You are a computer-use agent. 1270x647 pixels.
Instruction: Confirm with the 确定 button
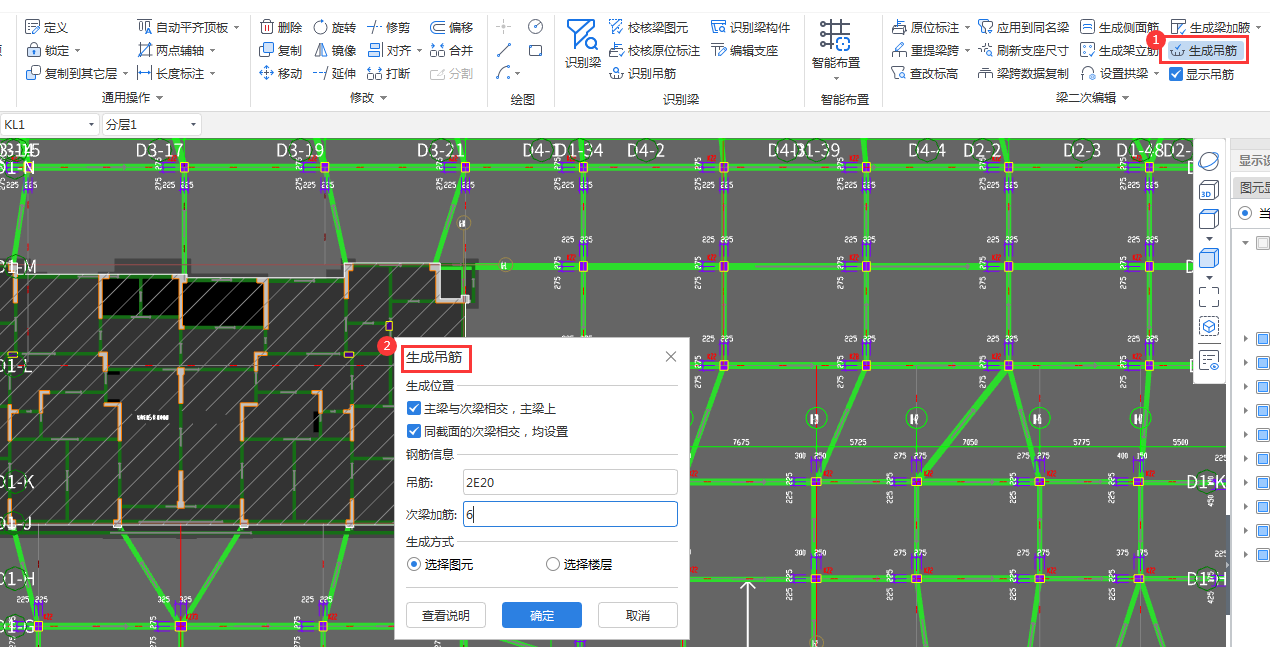(542, 615)
